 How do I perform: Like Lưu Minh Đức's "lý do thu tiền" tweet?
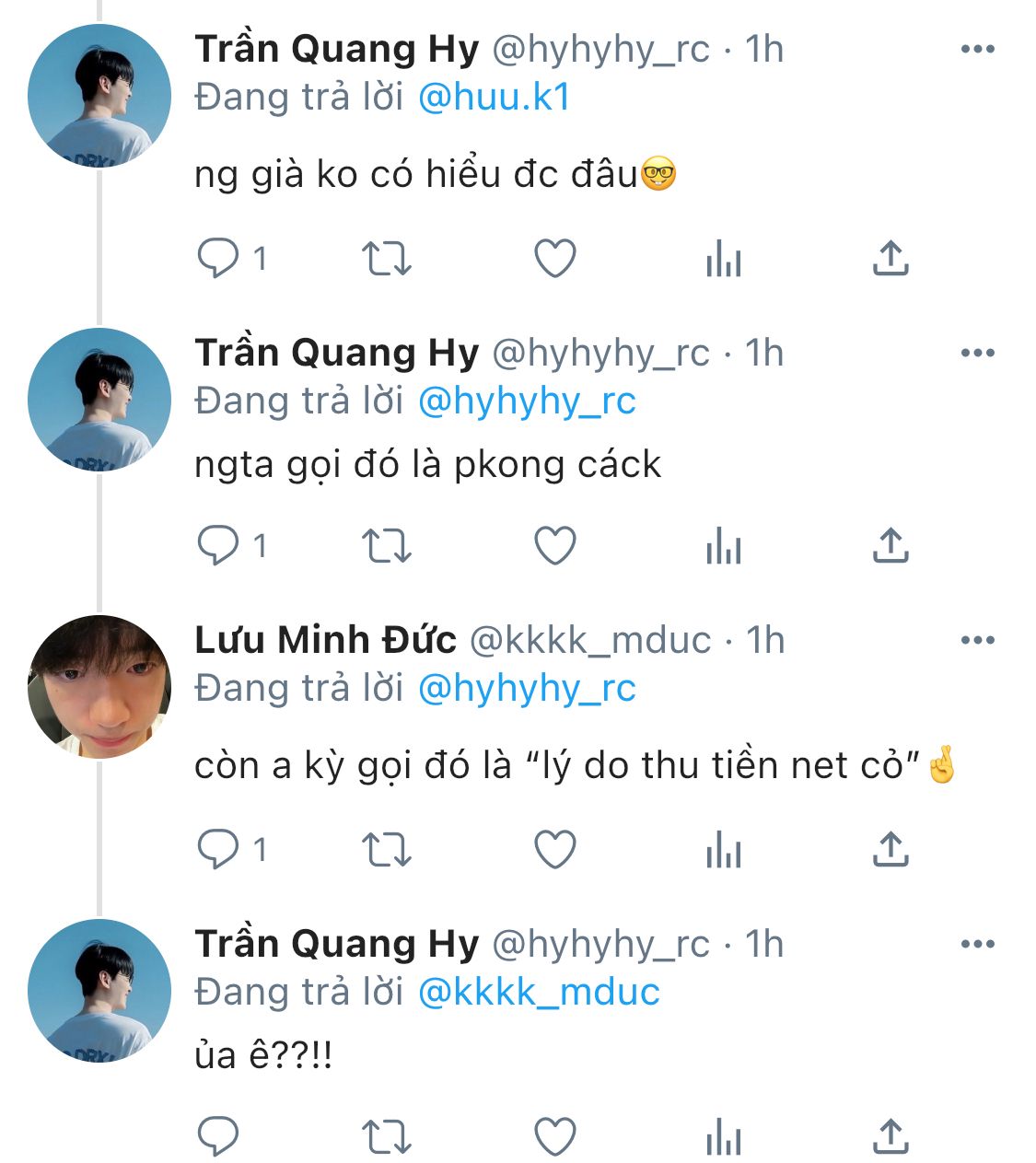tap(555, 849)
